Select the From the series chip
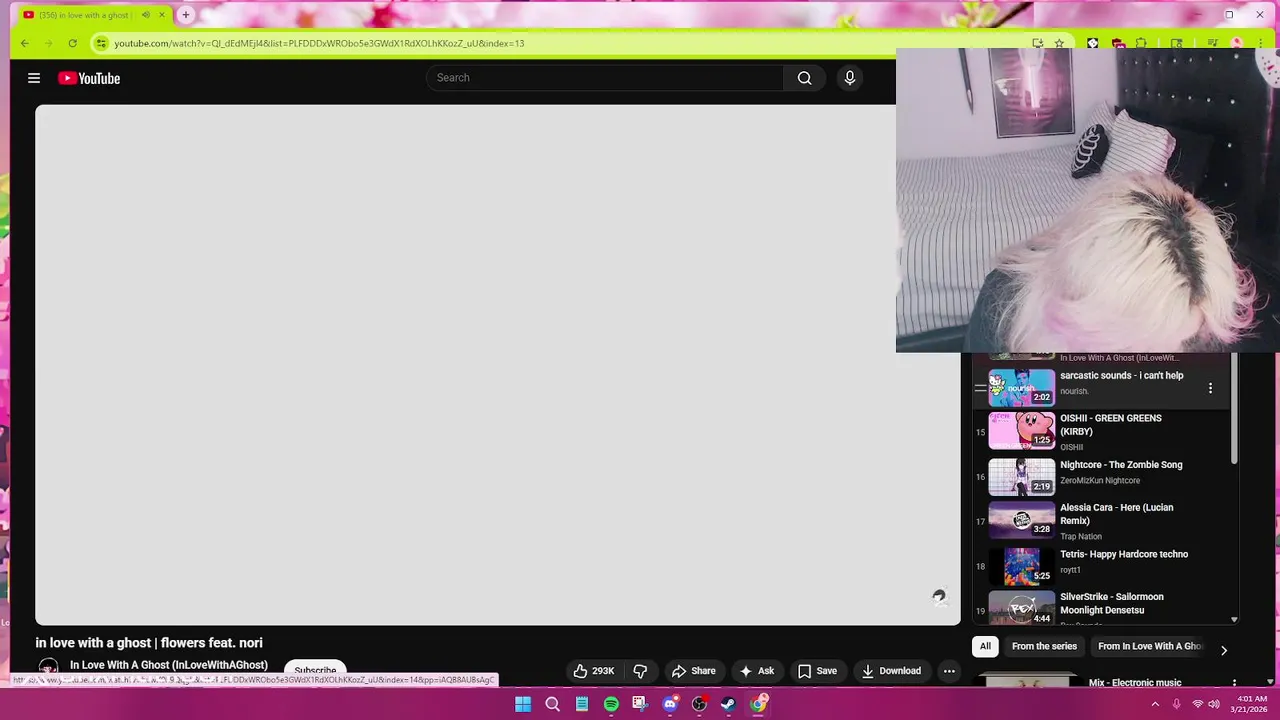 point(1044,646)
